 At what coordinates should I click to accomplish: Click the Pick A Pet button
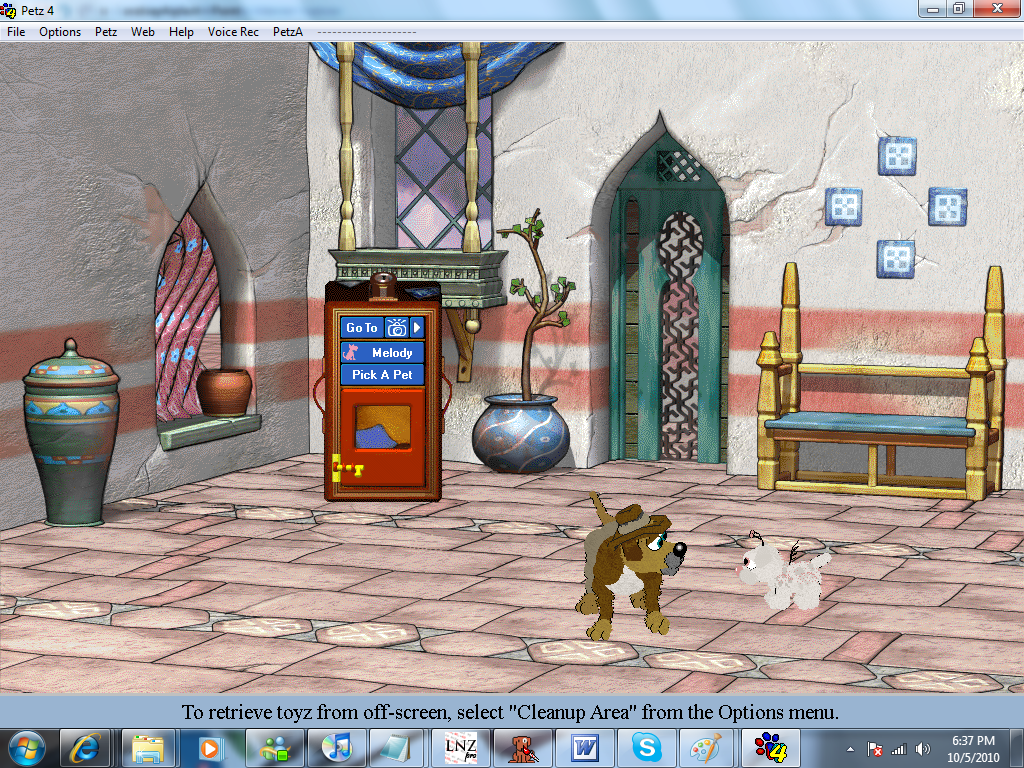pos(383,375)
